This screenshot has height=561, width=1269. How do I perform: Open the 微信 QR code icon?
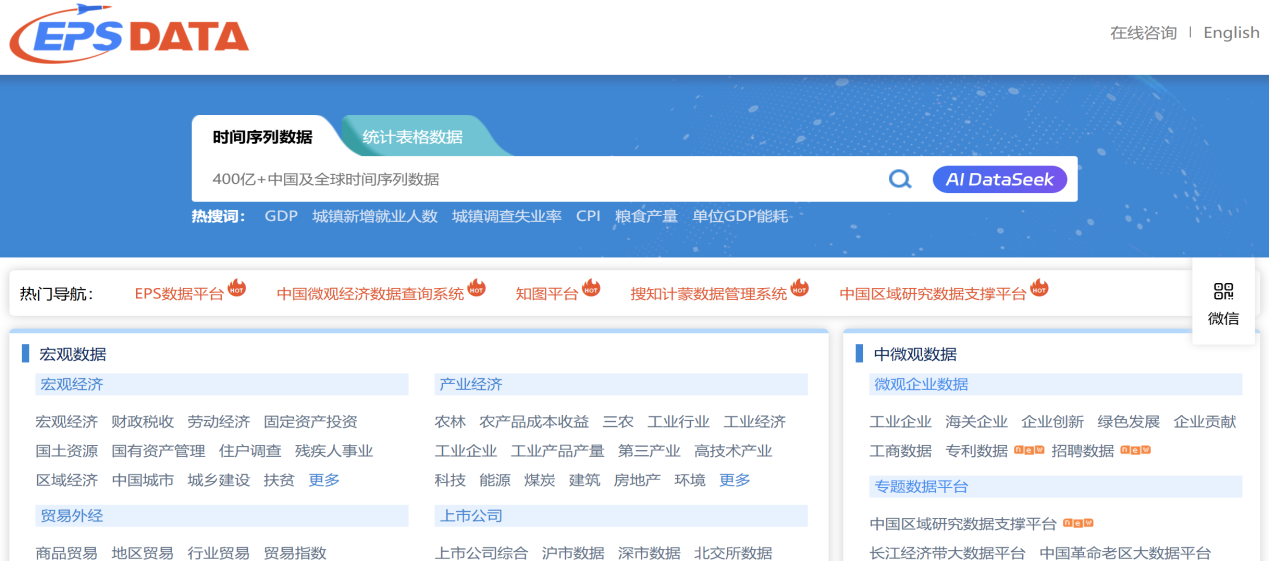pos(1223,292)
